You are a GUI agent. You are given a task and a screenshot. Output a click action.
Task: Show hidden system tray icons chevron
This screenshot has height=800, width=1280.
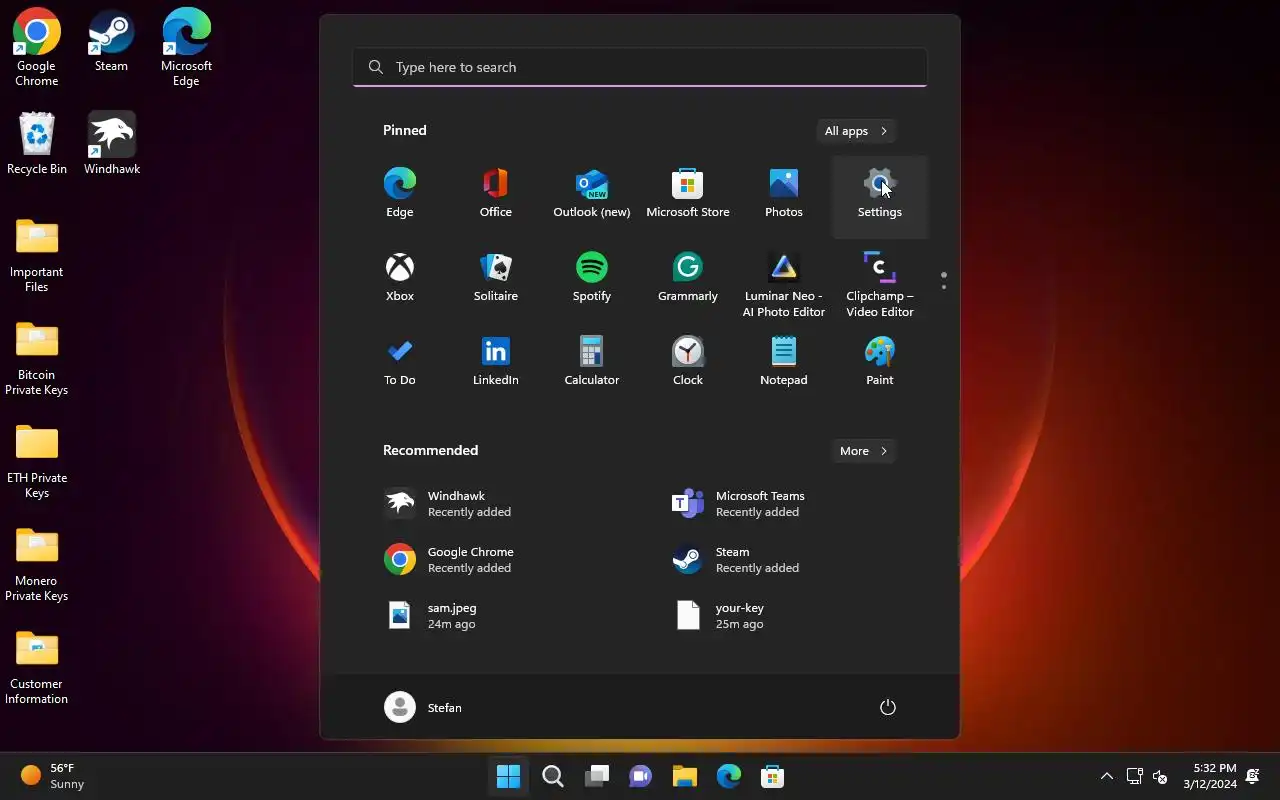click(1107, 776)
